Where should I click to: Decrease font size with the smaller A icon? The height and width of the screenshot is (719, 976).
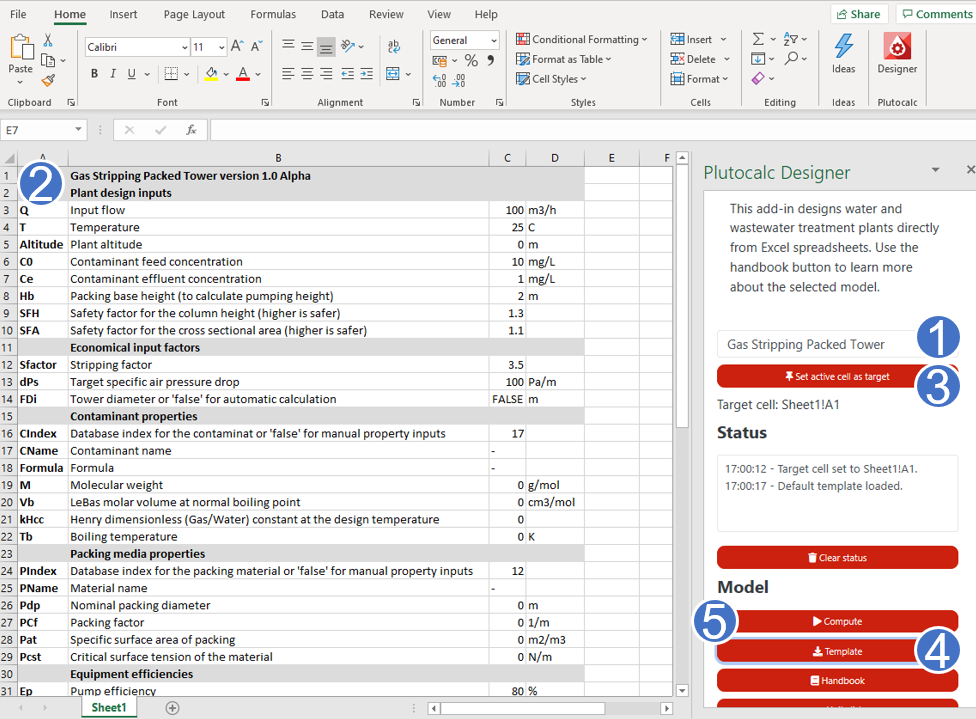(x=256, y=46)
